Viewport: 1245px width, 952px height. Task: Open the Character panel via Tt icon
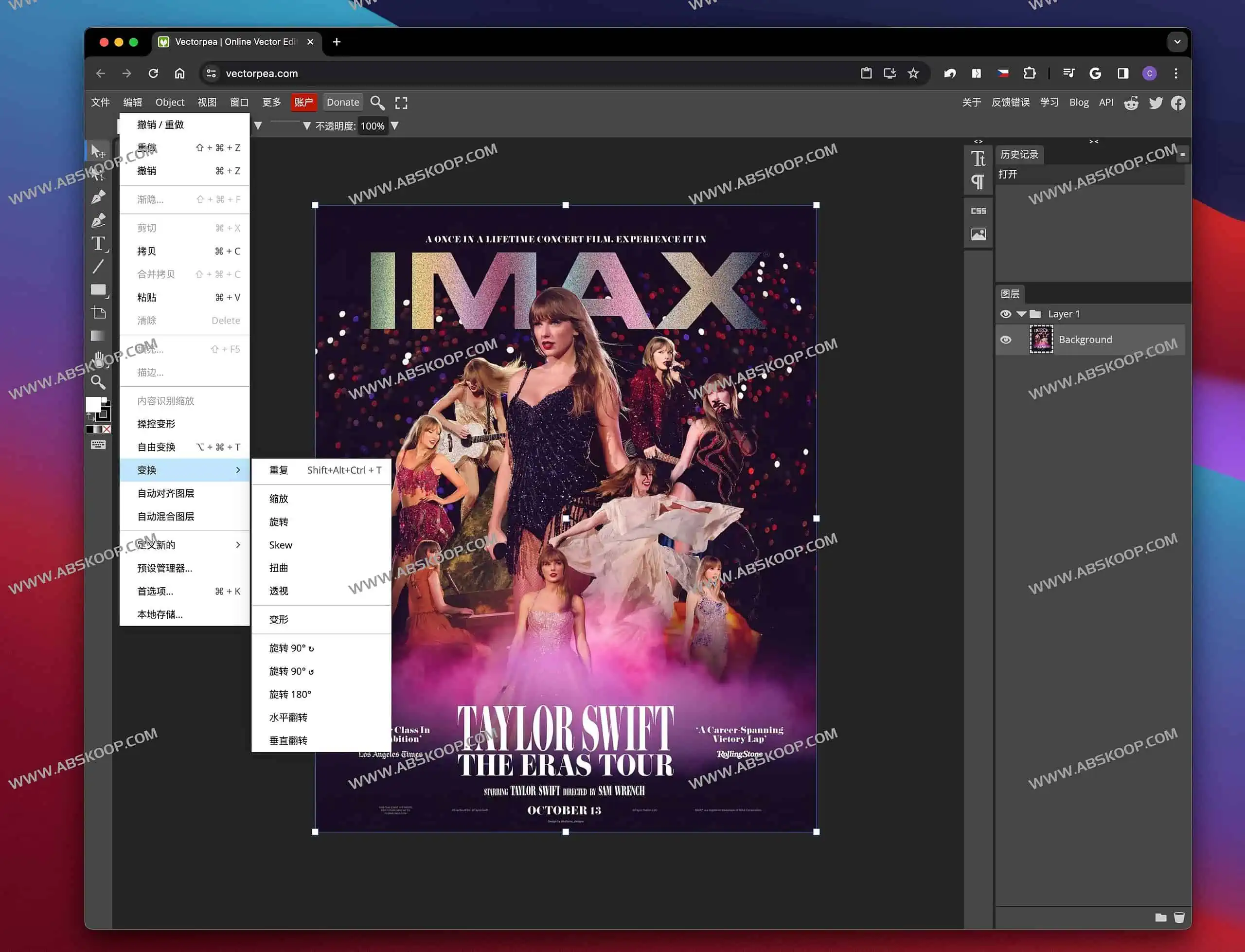tap(978, 159)
